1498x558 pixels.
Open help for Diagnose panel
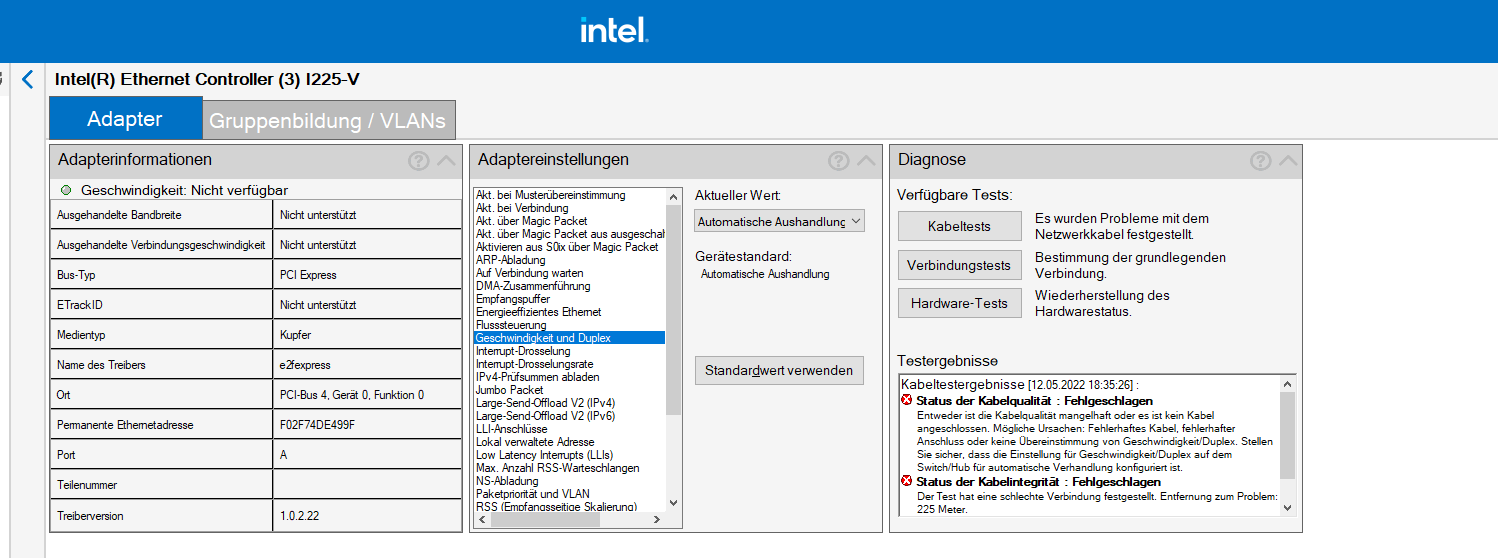coord(1260,161)
